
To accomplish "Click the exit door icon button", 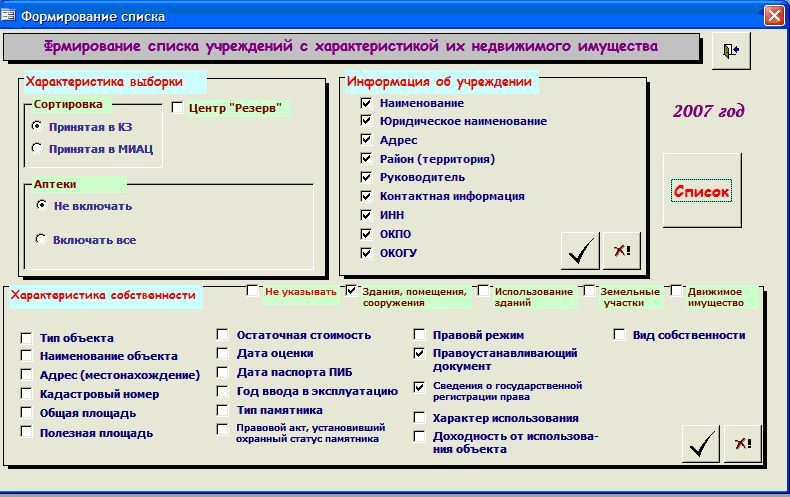I will click(730, 51).
